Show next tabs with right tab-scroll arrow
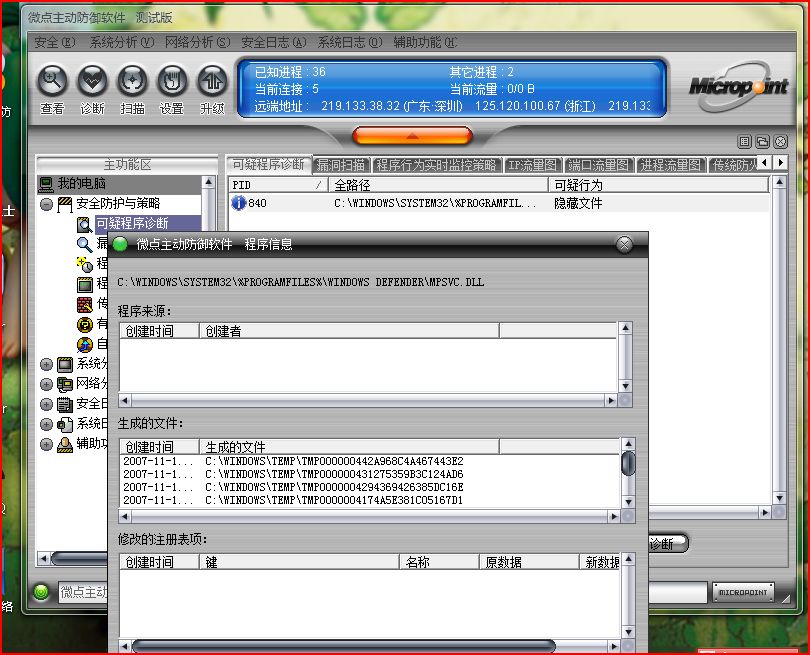 pyautogui.click(x=781, y=162)
